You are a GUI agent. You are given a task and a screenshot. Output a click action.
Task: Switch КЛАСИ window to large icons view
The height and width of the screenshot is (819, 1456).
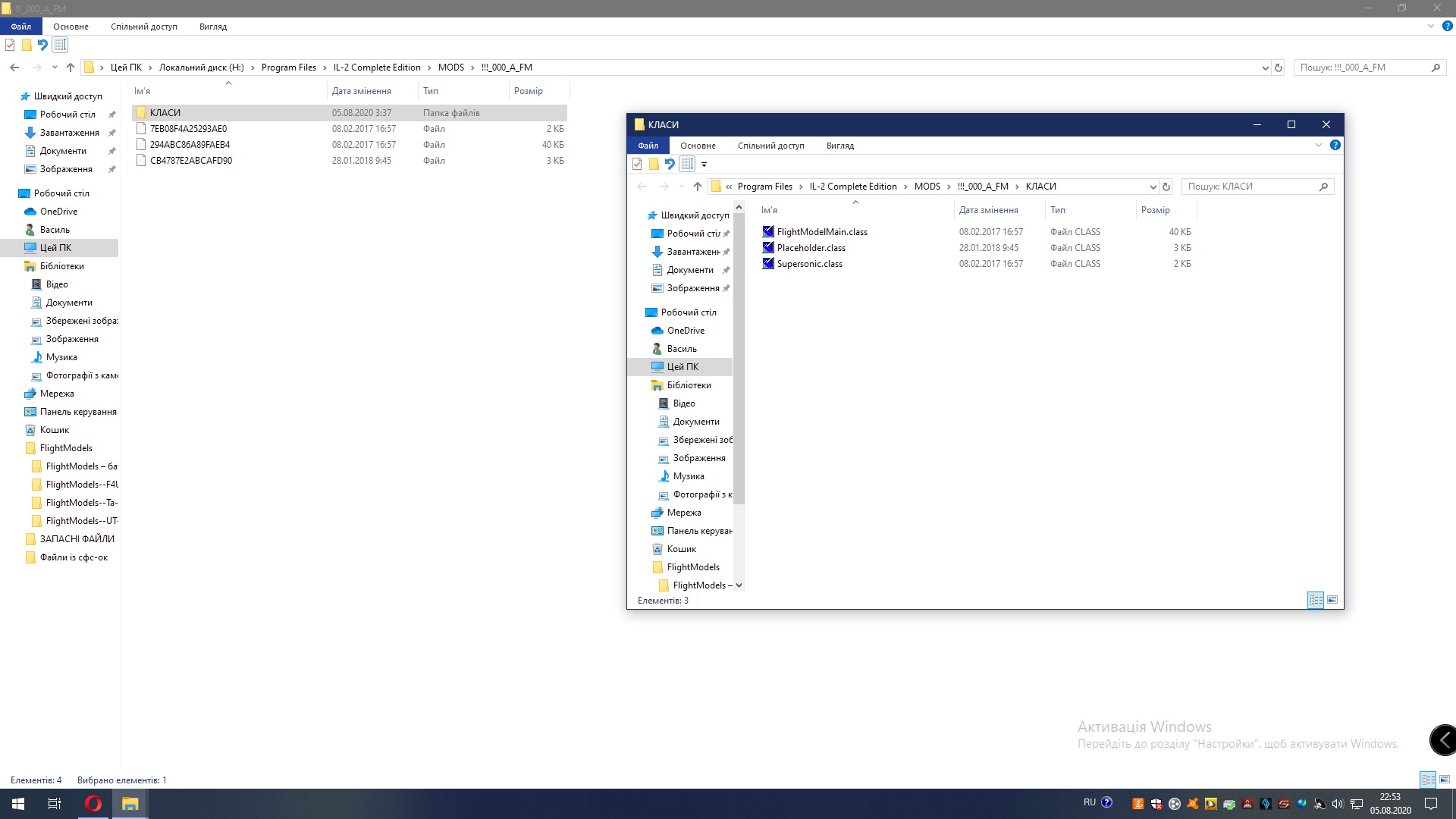pos(1332,600)
